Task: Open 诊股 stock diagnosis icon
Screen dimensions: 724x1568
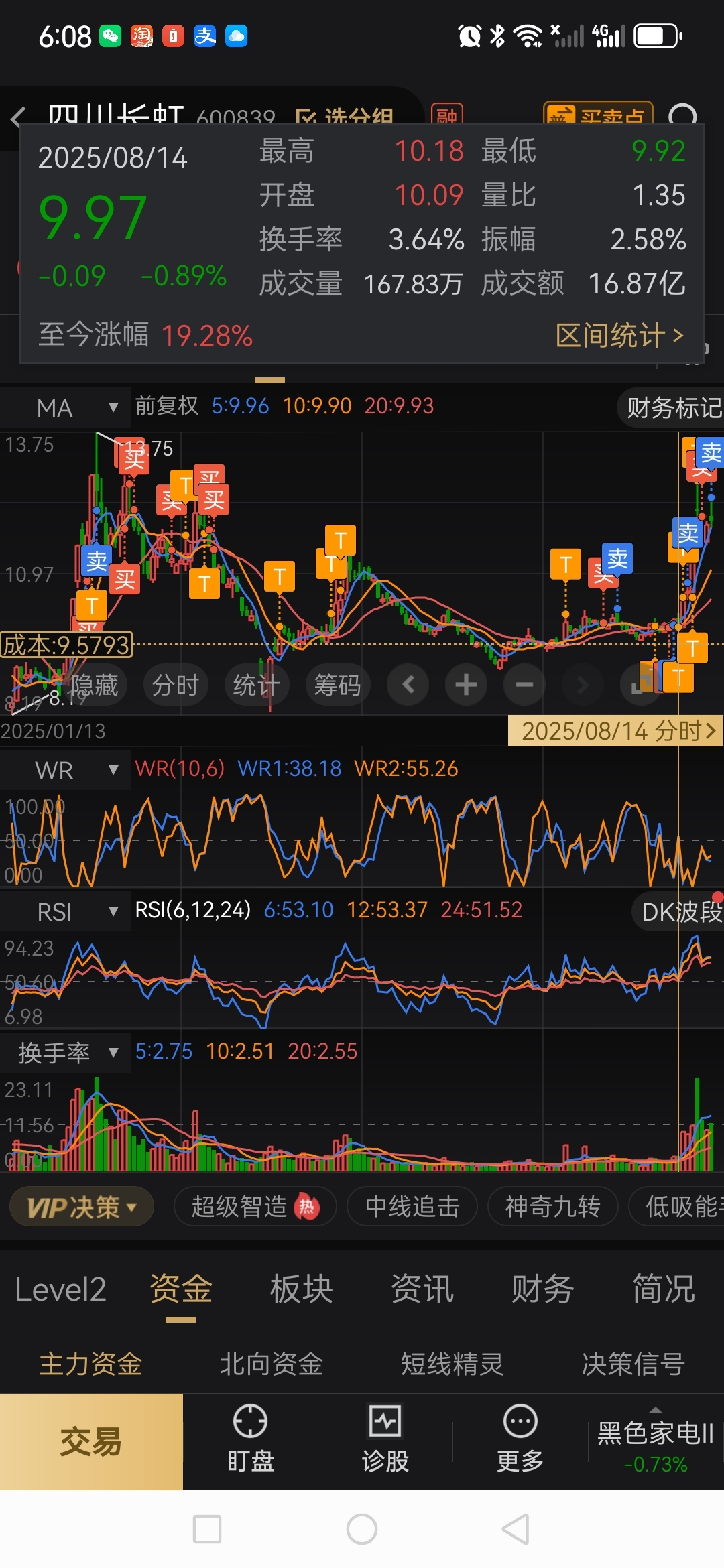Action: click(385, 1439)
